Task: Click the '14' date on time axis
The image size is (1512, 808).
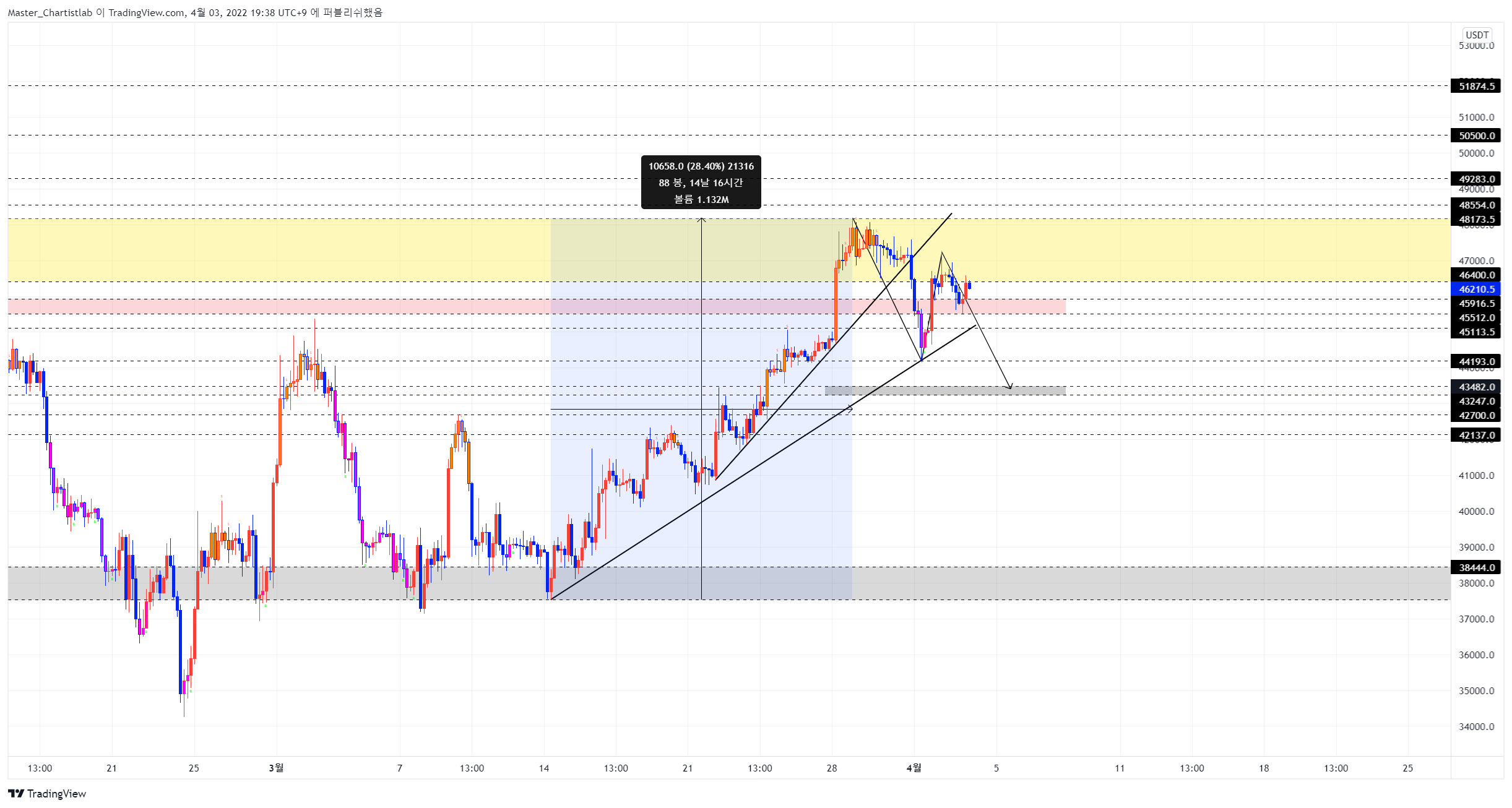Action: tap(544, 768)
